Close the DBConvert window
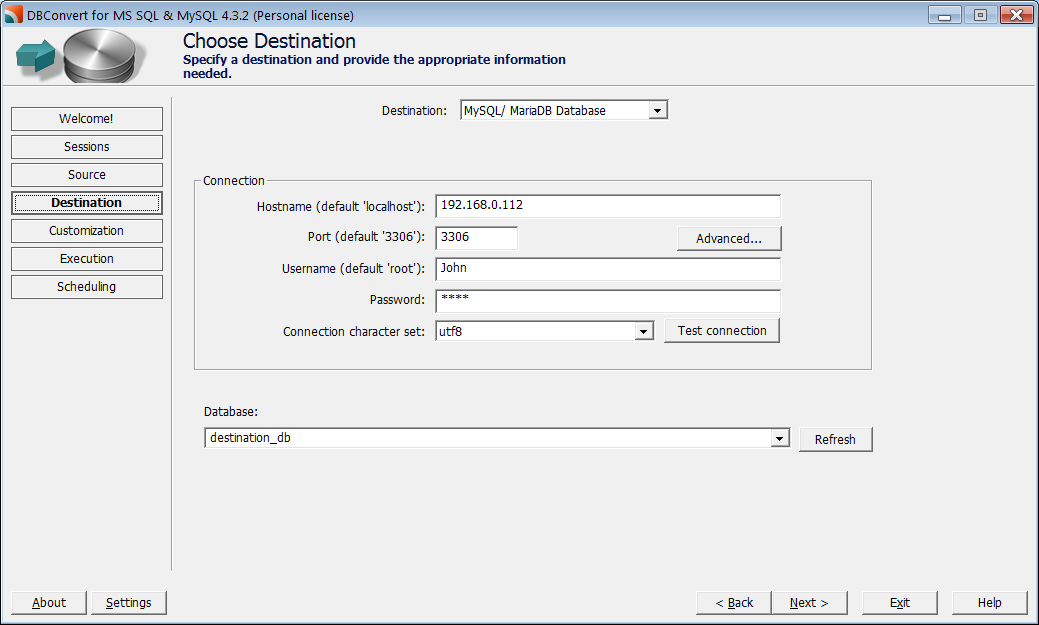Image resolution: width=1039 pixels, height=625 pixels. tap(1016, 15)
